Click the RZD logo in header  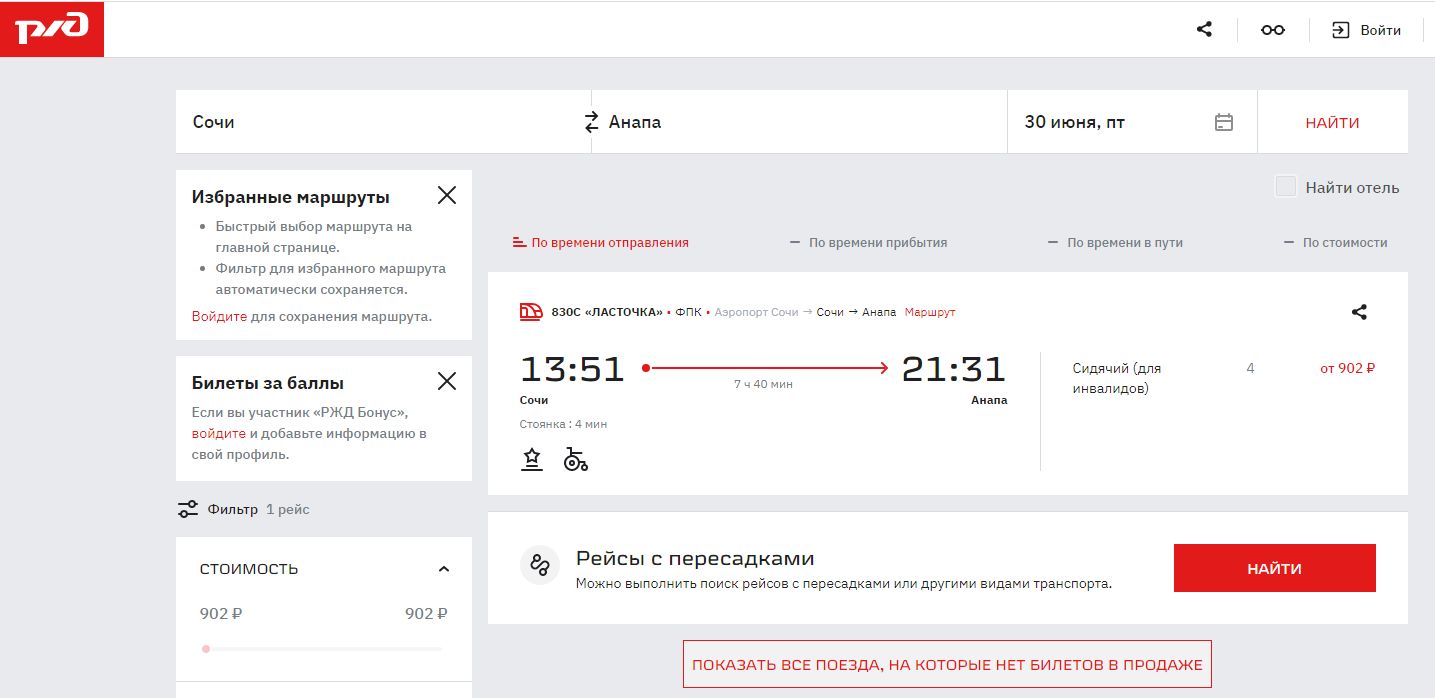(x=52, y=29)
